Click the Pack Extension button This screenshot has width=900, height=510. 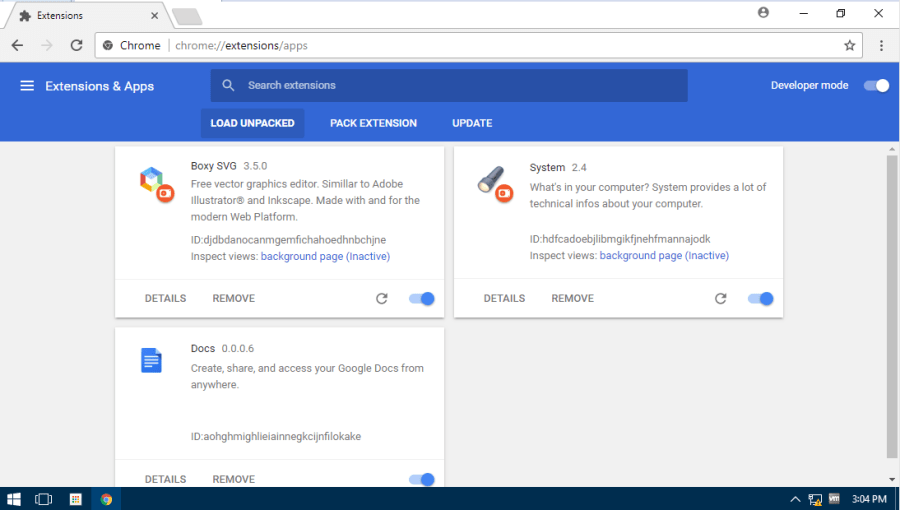(373, 123)
